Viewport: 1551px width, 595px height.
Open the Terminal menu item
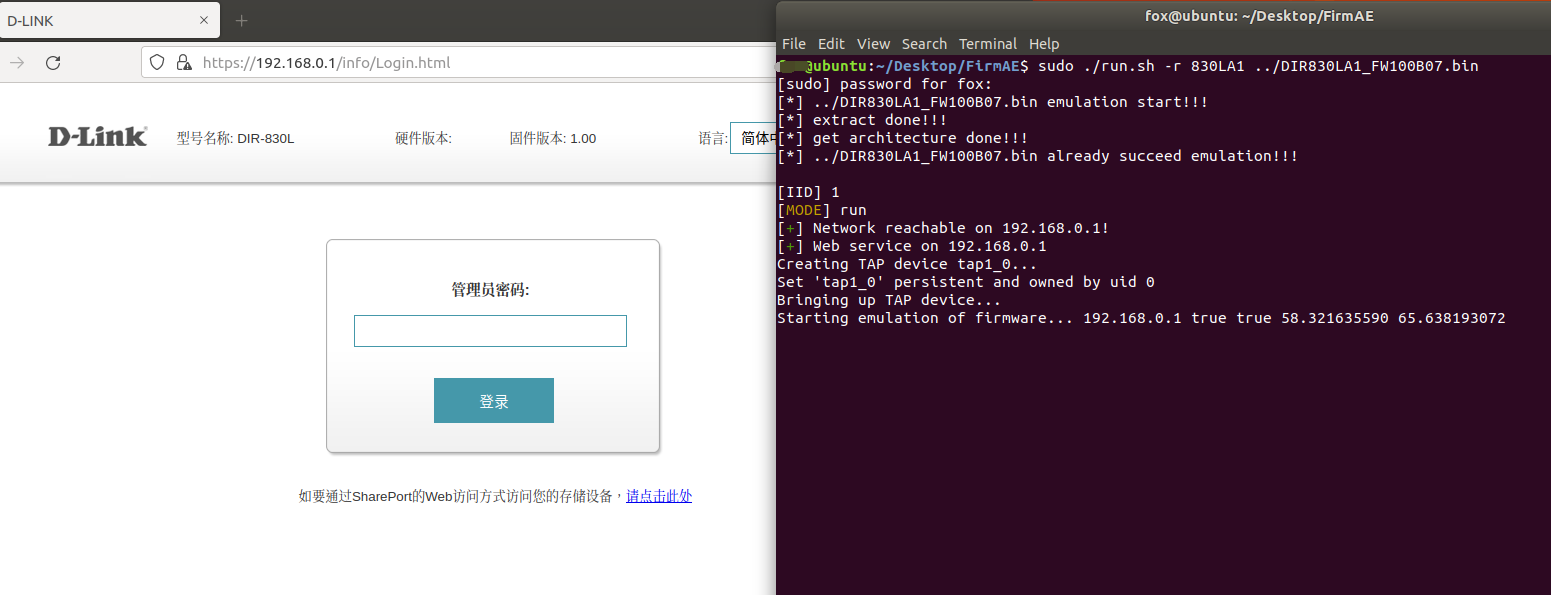(x=988, y=44)
